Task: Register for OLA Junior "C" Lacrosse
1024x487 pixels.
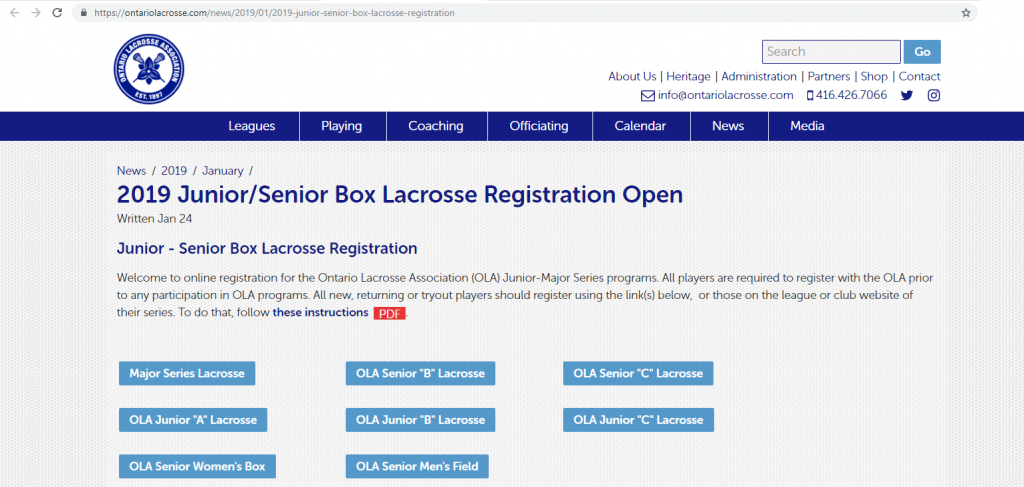Action: pos(638,420)
